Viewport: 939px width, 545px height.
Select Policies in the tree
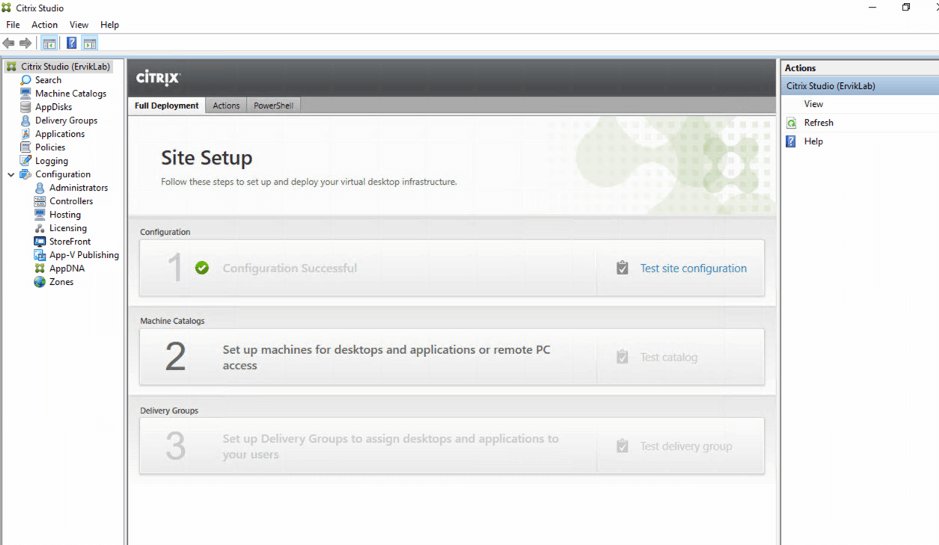(50, 147)
